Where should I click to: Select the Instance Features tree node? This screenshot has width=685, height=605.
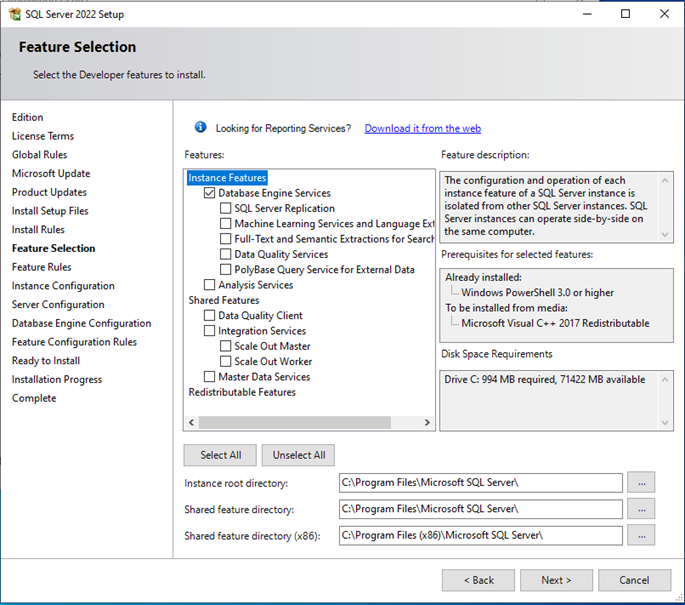pos(227,178)
